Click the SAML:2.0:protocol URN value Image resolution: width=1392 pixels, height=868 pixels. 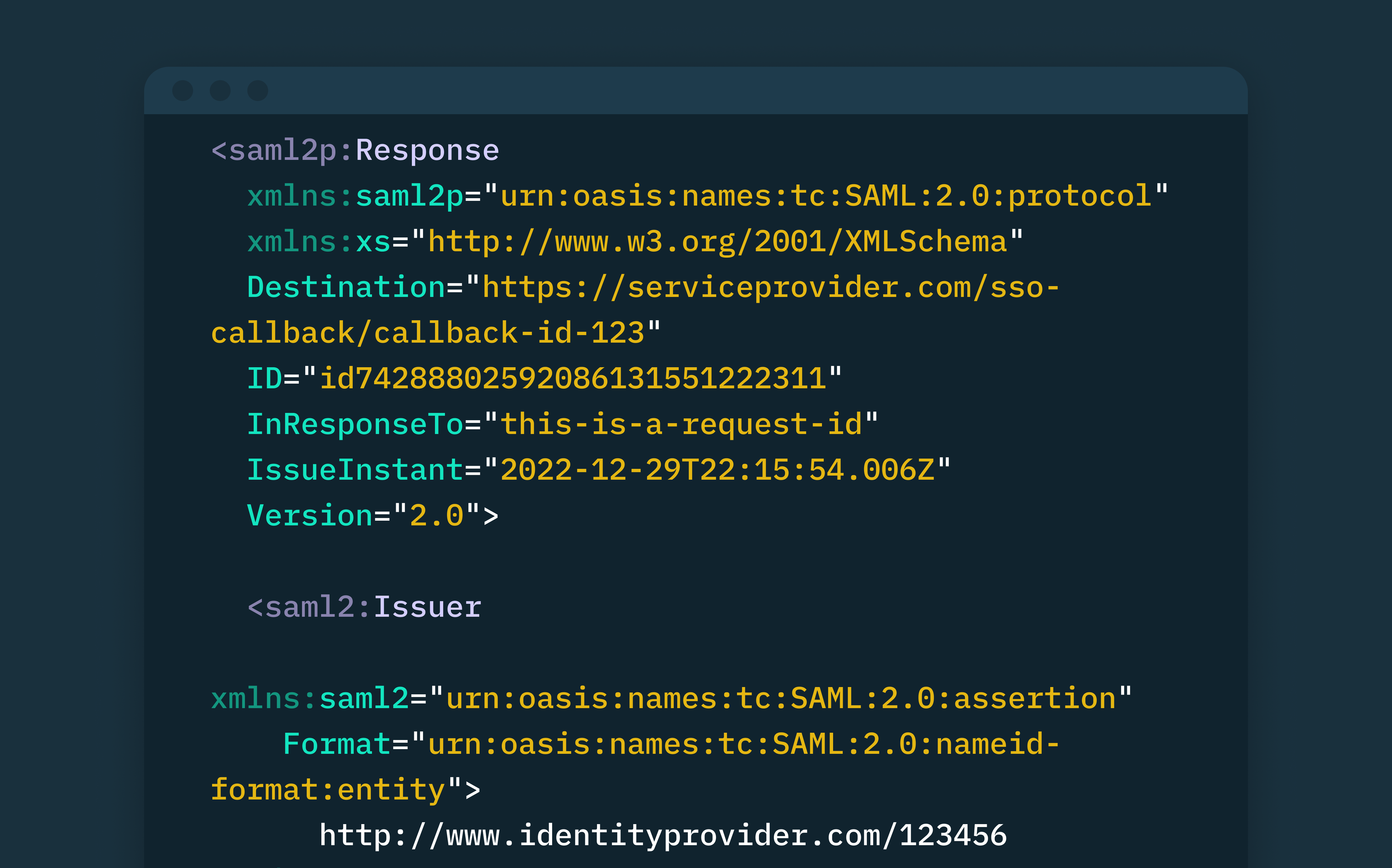825,196
